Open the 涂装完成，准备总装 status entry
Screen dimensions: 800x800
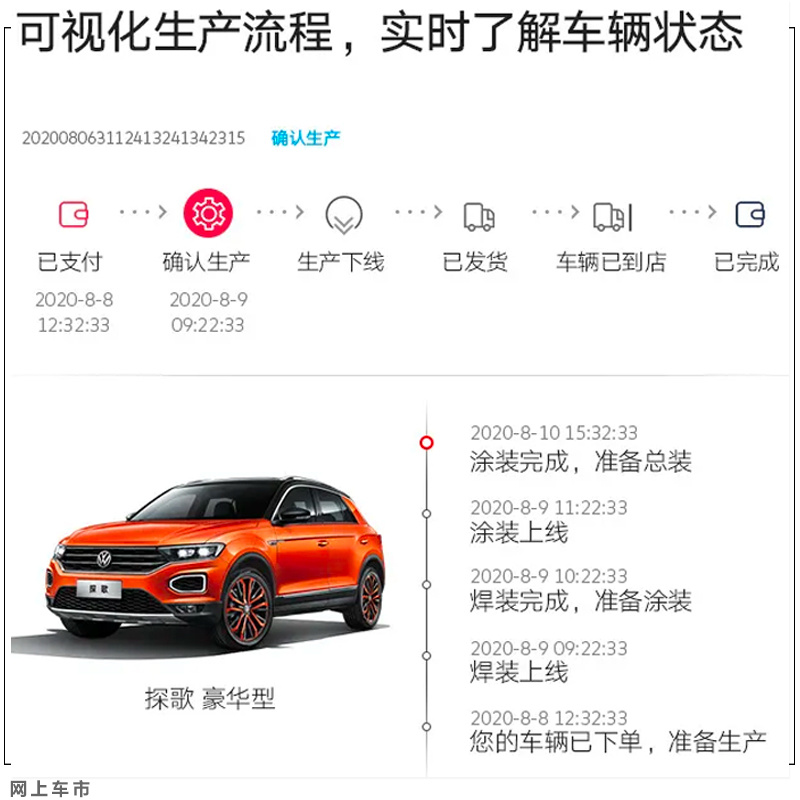(x=581, y=449)
